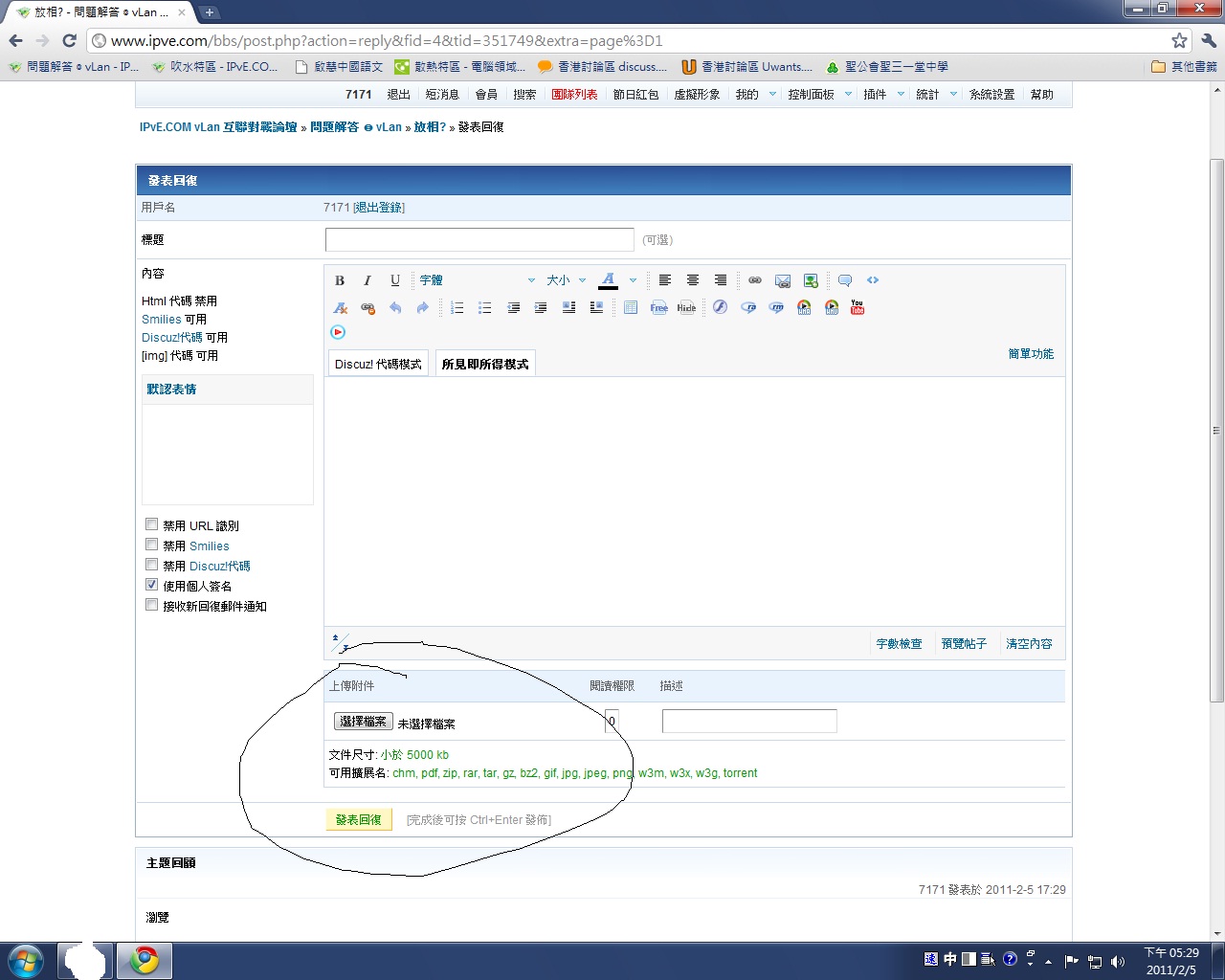Insert an ordered numbered list
This screenshot has height=980, width=1225.
pyautogui.click(x=457, y=307)
